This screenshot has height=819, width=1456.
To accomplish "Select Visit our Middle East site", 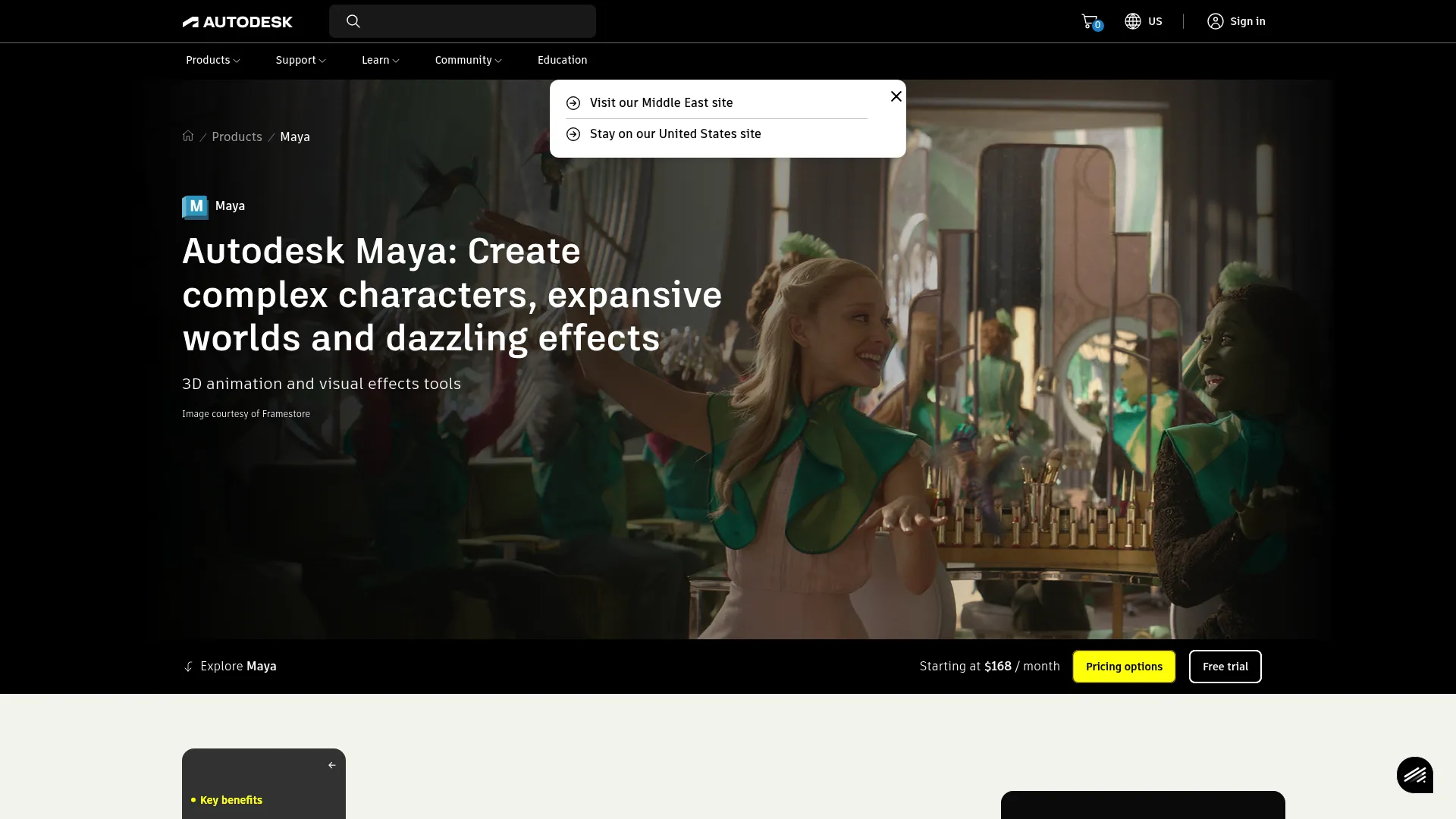I will [x=661, y=102].
